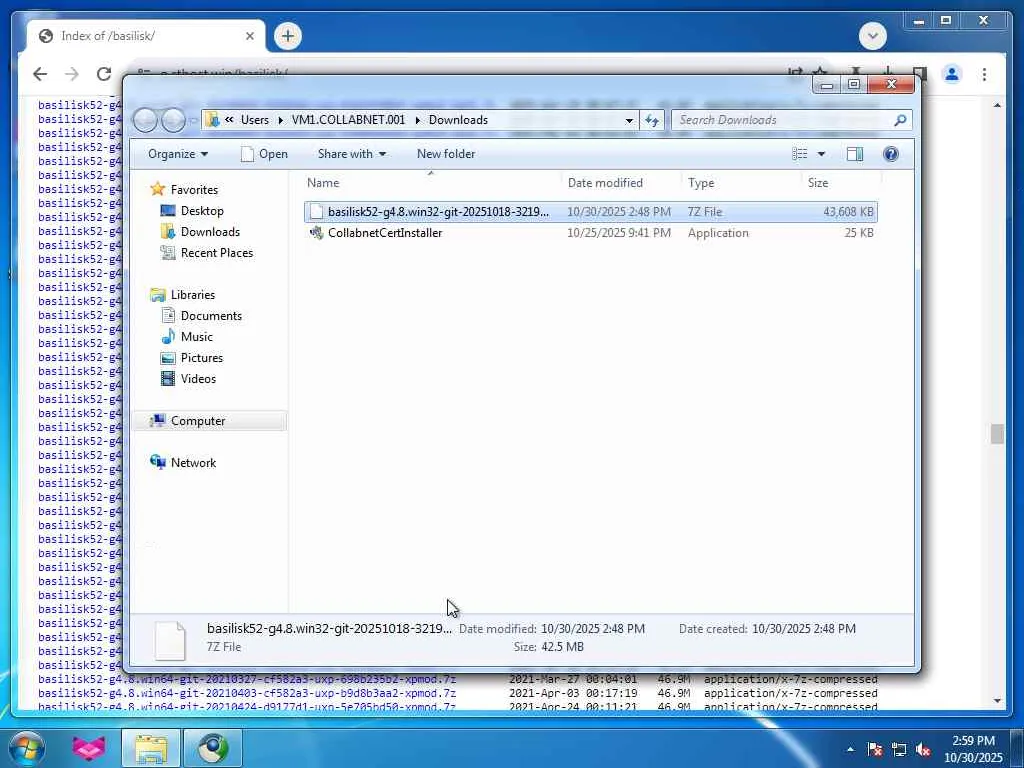
Task: Click the Open toolbar button
Action: [x=264, y=154]
